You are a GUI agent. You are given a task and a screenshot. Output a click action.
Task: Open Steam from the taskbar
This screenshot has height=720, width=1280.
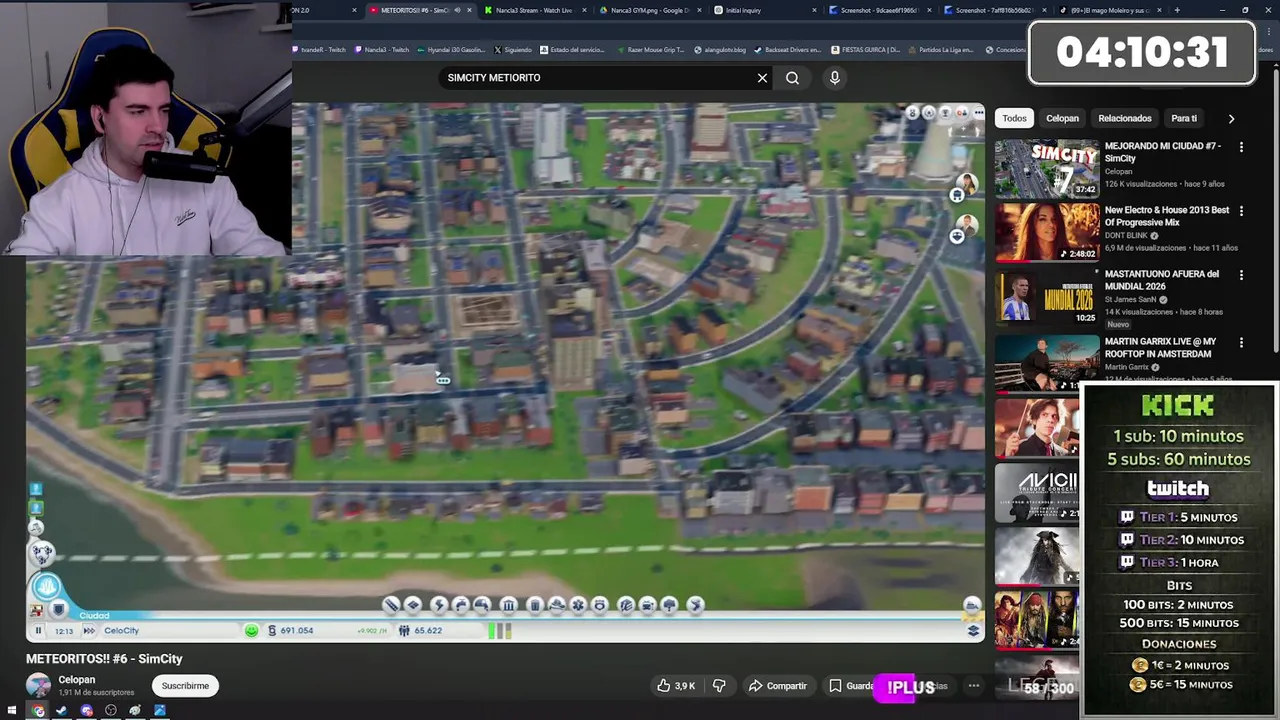(x=62, y=710)
